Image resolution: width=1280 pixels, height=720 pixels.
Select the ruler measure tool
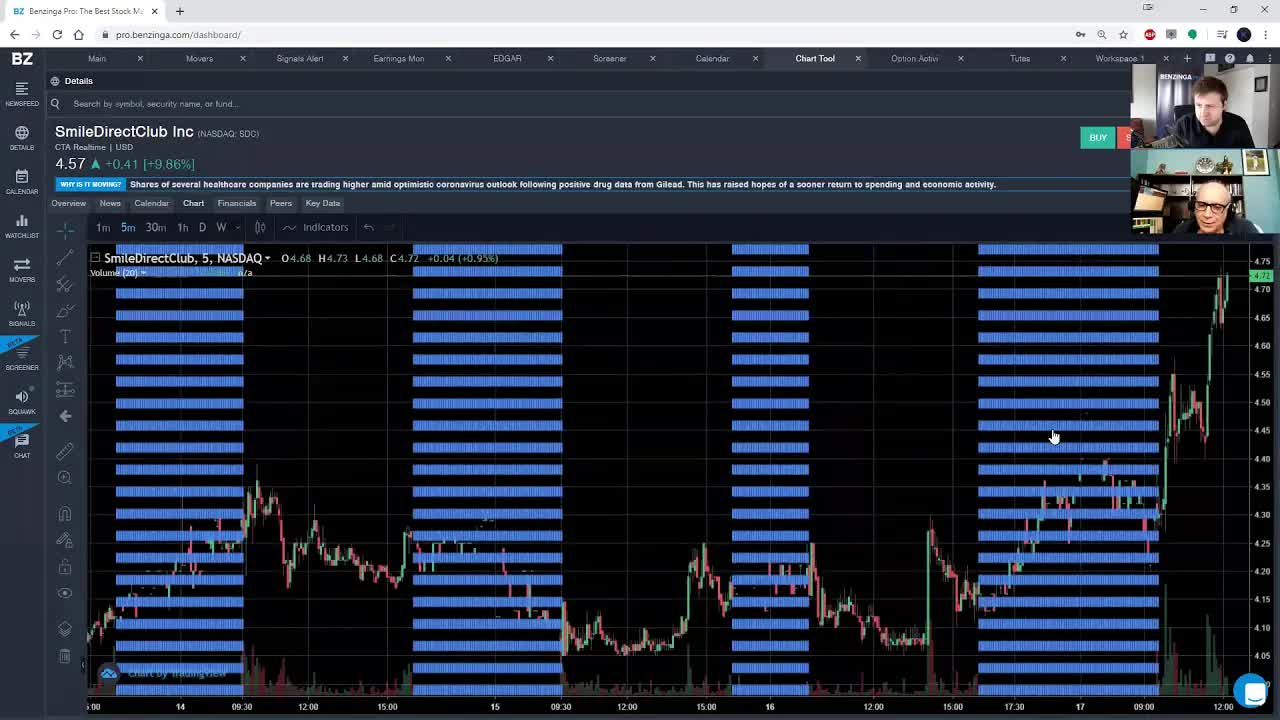[65, 451]
